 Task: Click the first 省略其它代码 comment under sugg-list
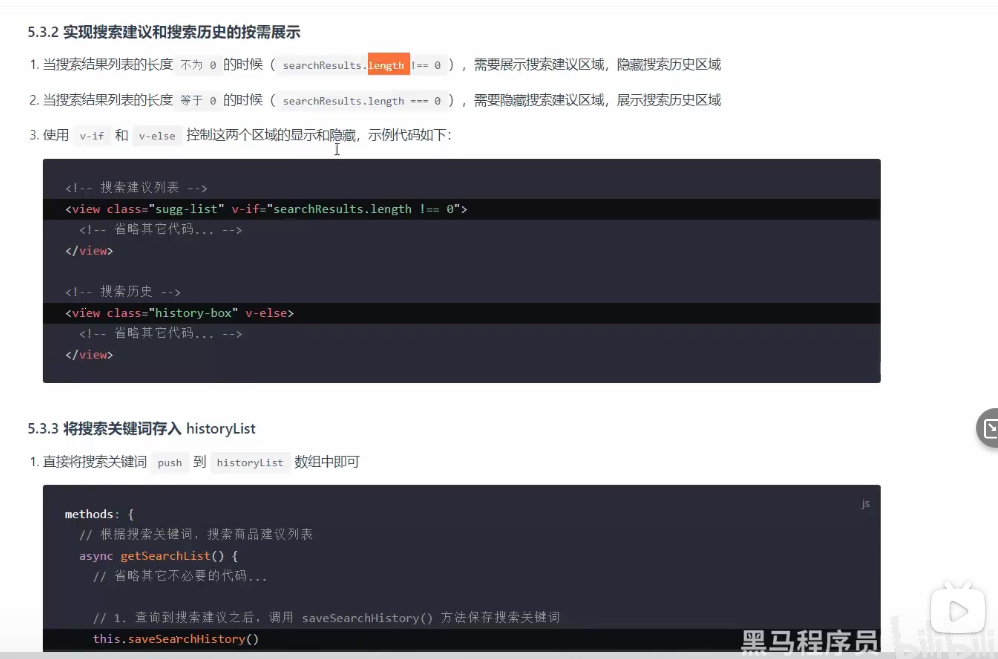(x=160, y=229)
